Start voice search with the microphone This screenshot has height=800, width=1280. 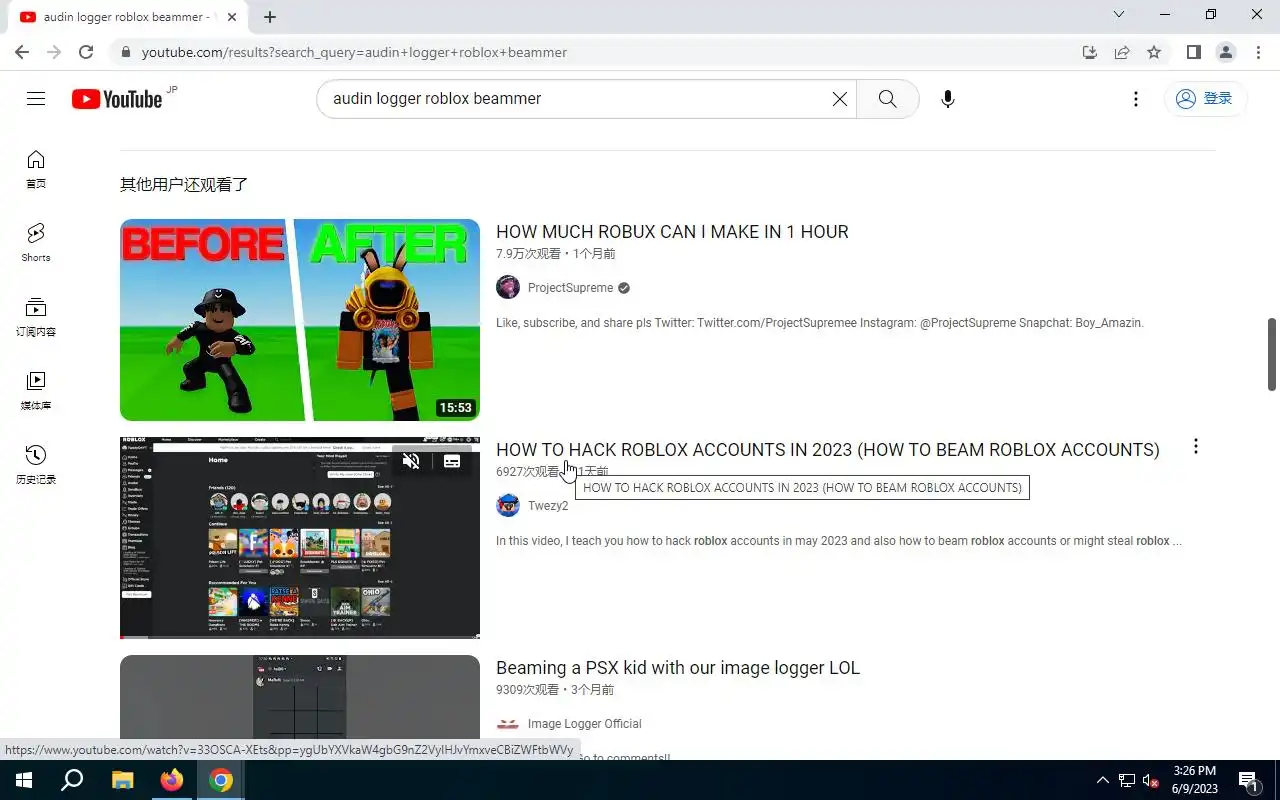(x=948, y=99)
